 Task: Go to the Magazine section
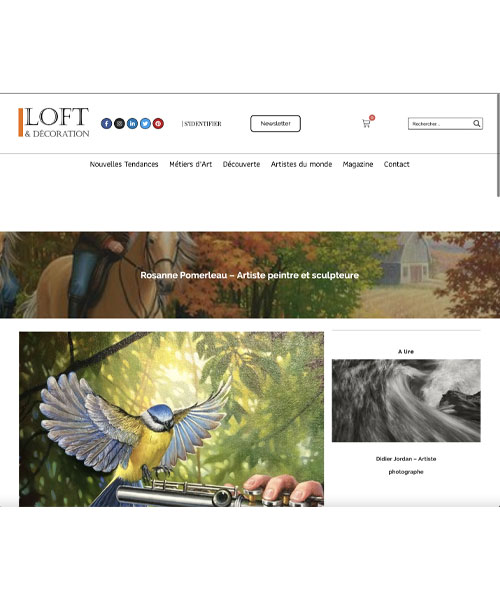click(x=358, y=164)
